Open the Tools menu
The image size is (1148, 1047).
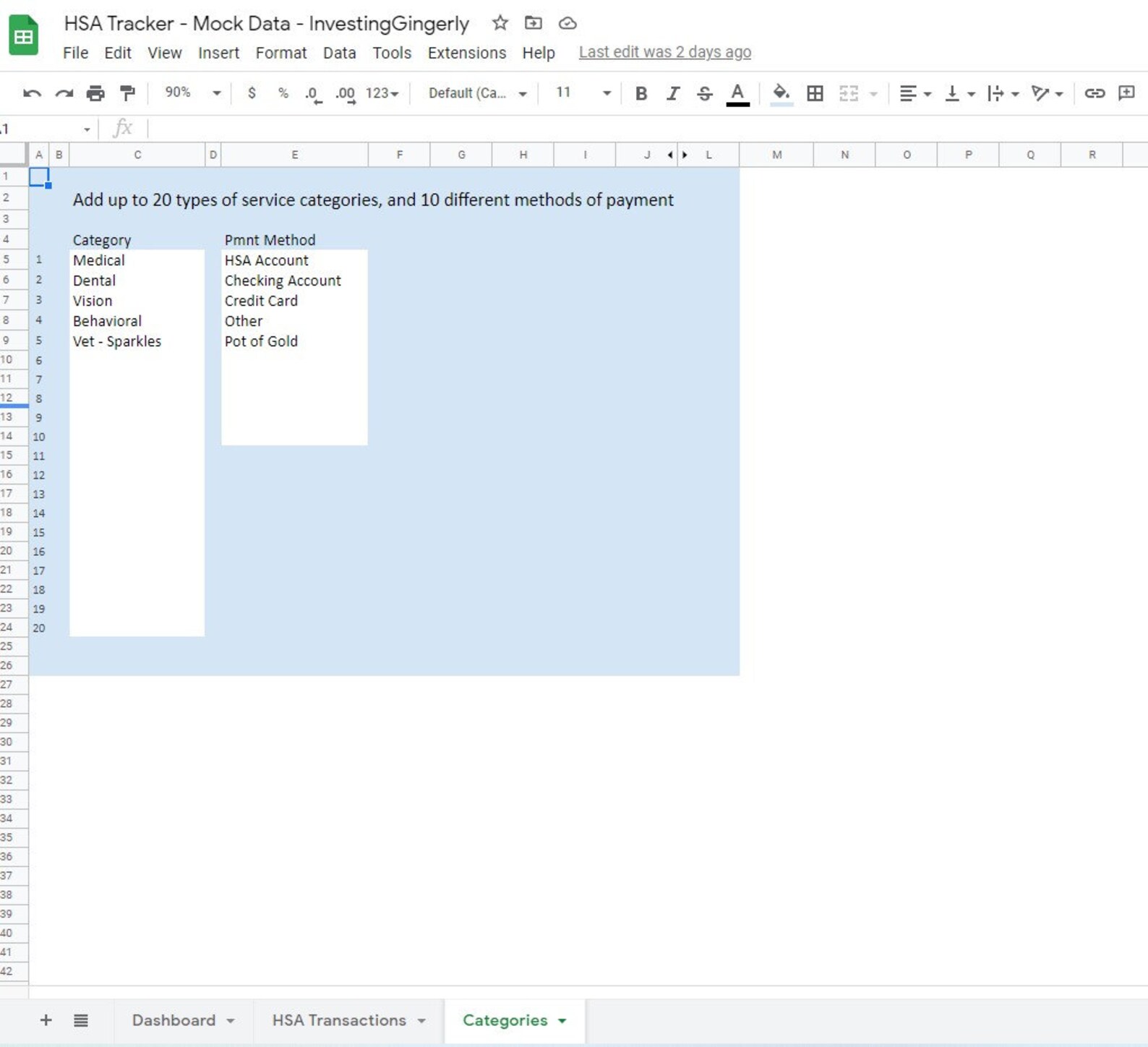pyautogui.click(x=392, y=53)
